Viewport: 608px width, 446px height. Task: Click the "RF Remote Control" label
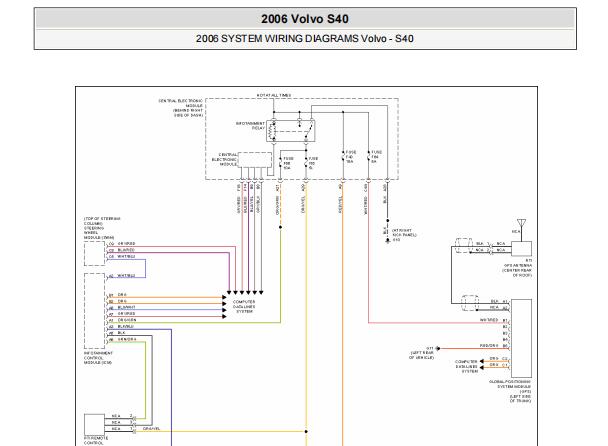pos(96,441)
